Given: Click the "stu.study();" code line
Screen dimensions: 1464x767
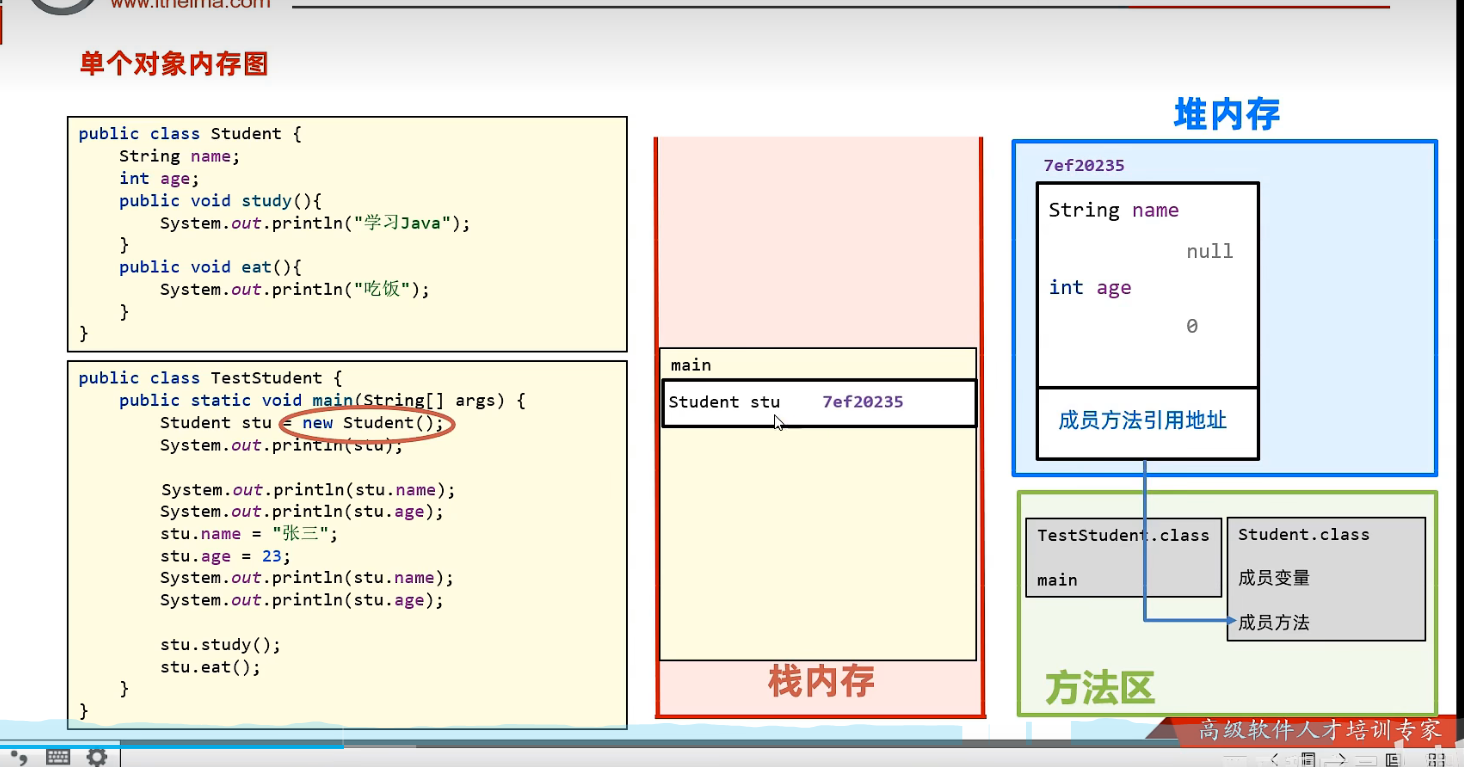Looking at the screenshot, I should [x=220, y=645].
